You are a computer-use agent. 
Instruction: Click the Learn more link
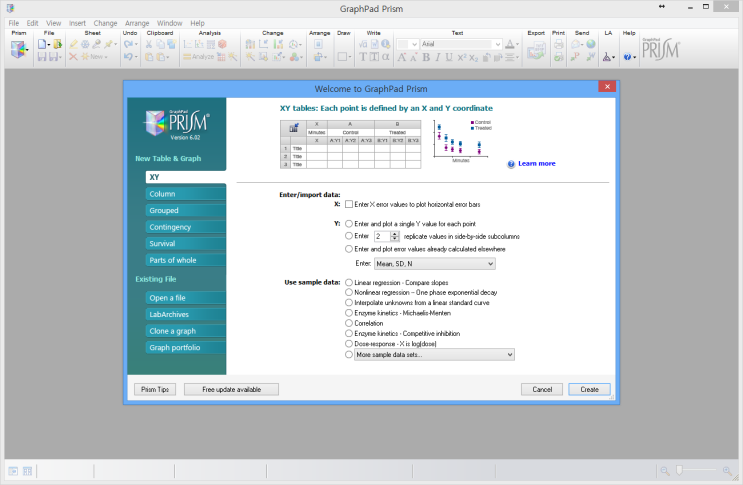[536, 163]
